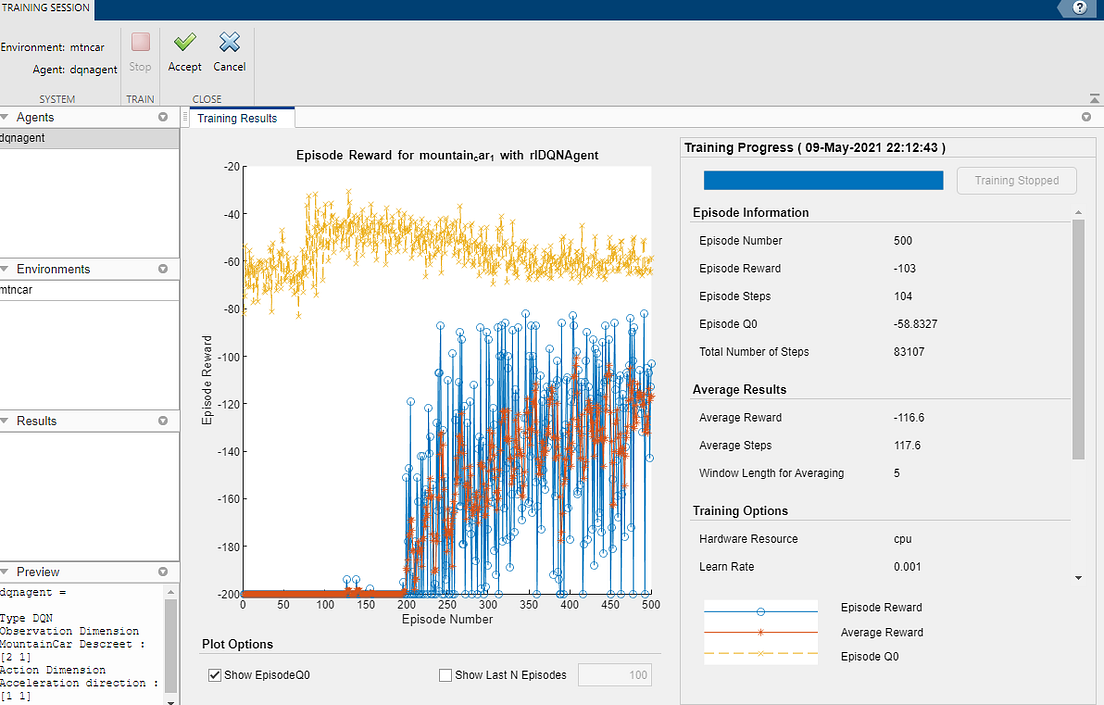Close the Environments panel with its circle icon
This screenshot has height=705, width=1104.
click(x=163, y=269)
